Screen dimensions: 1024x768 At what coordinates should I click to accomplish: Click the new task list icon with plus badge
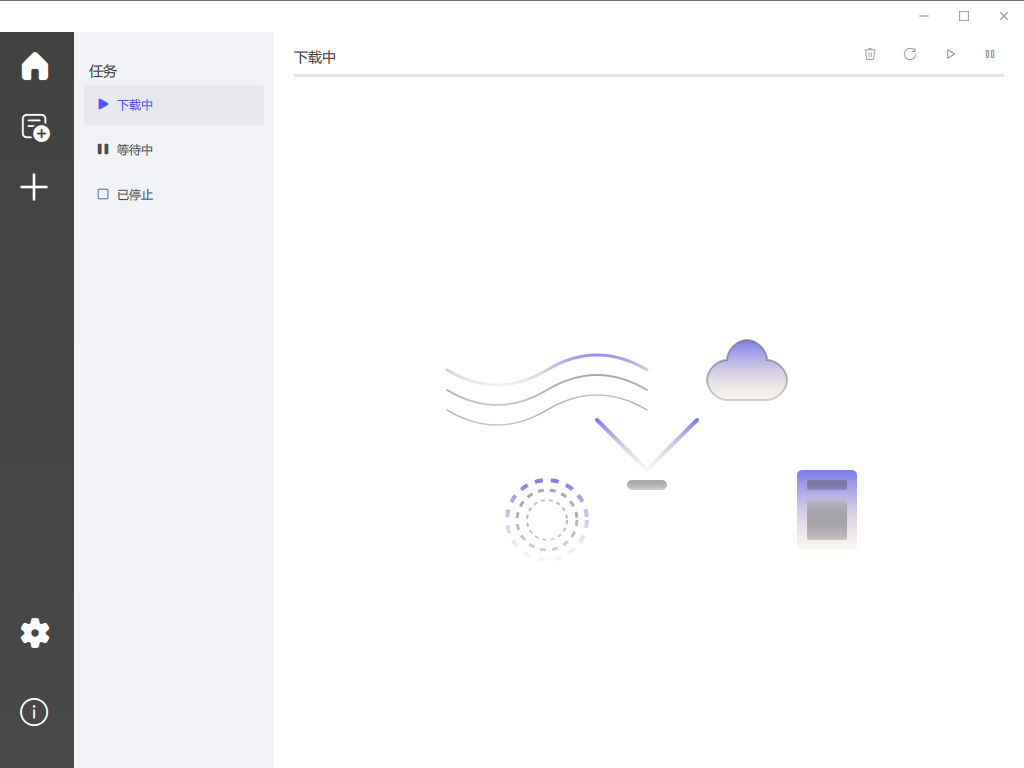[35, 127]
